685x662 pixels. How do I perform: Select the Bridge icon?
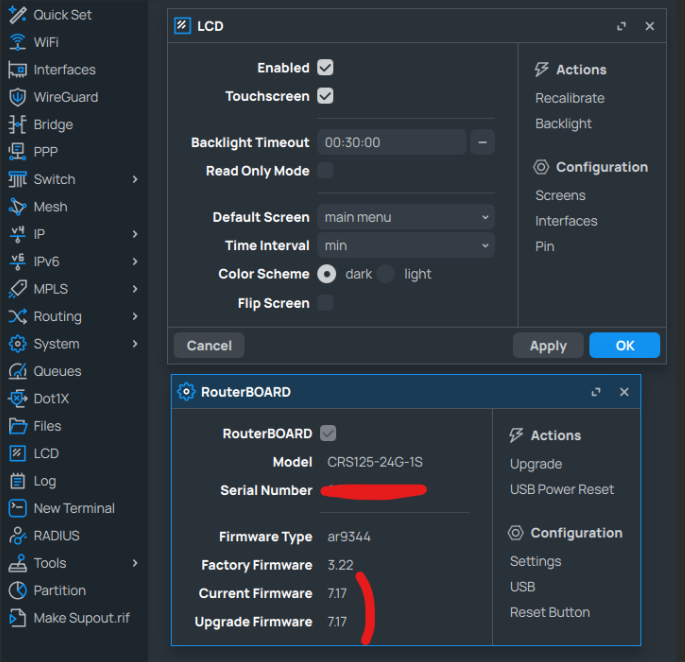point(17,125)
